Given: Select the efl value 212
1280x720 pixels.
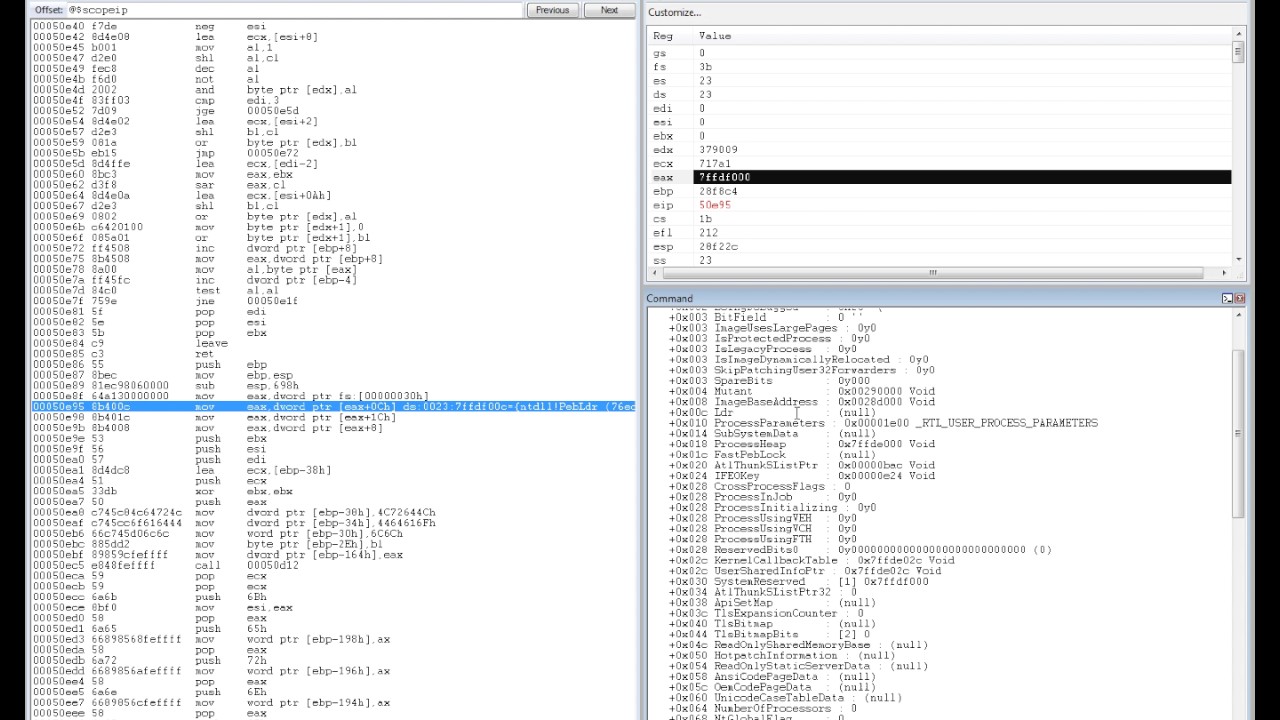Looking at the screenshot, I should (x=708, y=233).
